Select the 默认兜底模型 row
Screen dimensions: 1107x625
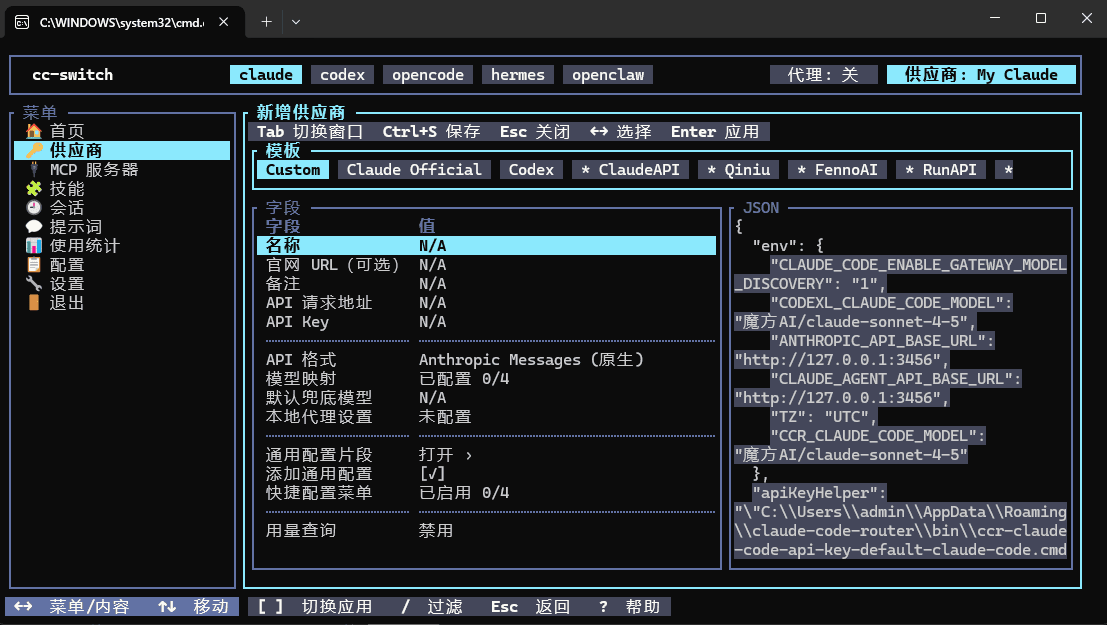tap(486, 398)
